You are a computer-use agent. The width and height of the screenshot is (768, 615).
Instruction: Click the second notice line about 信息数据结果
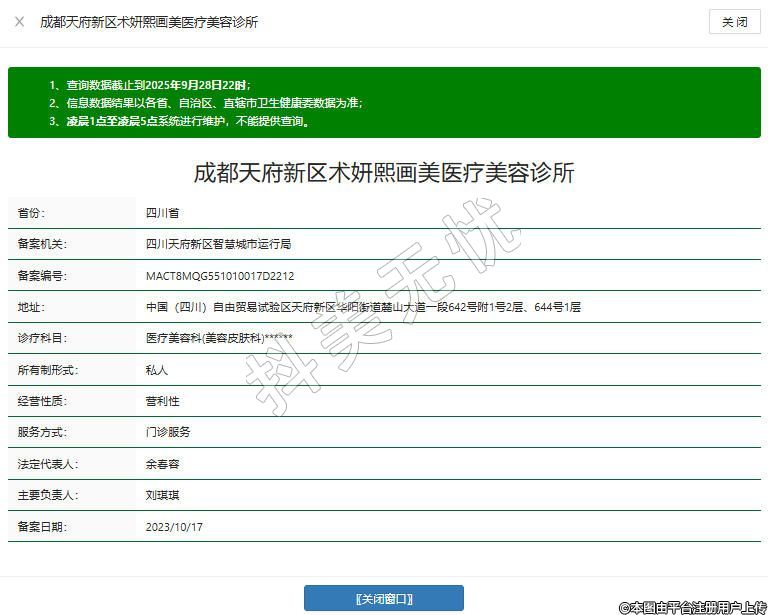point(205,103)
